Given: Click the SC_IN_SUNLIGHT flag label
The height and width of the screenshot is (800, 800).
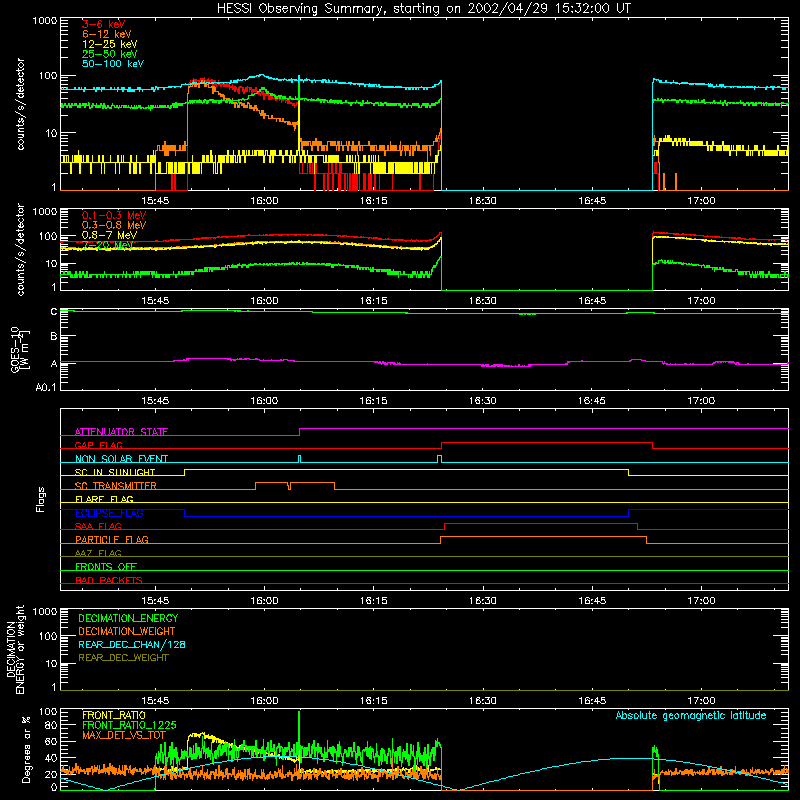Looking at the screenshot, I should point(115,472).
